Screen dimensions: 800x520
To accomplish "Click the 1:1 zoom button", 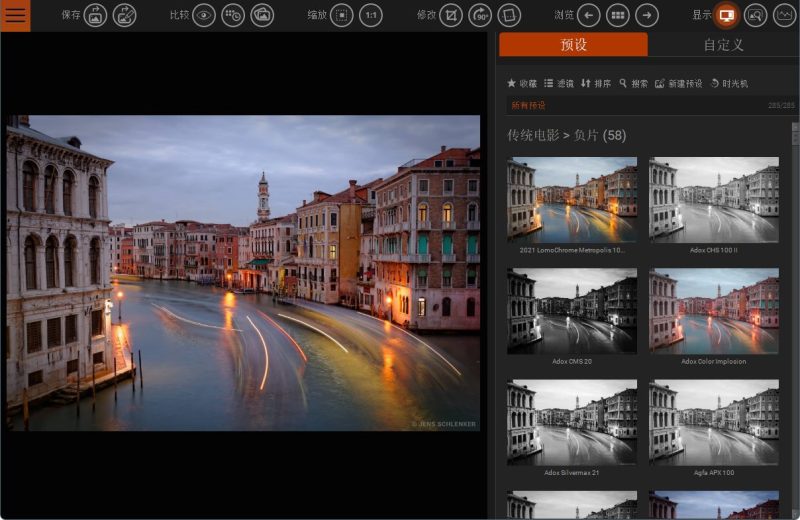I will (x=371, y=15).
